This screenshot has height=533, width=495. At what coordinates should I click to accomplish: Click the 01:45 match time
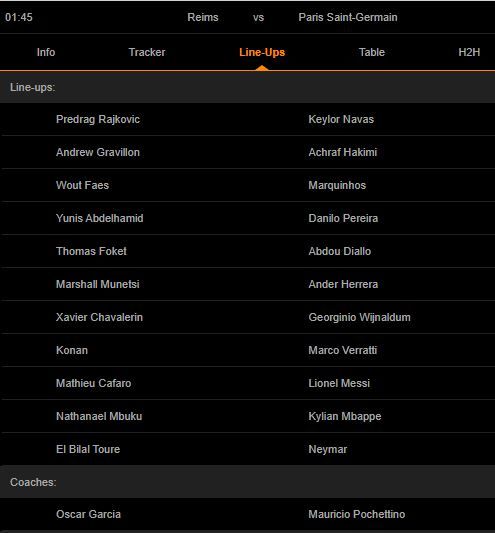click(x=19, y=17)
